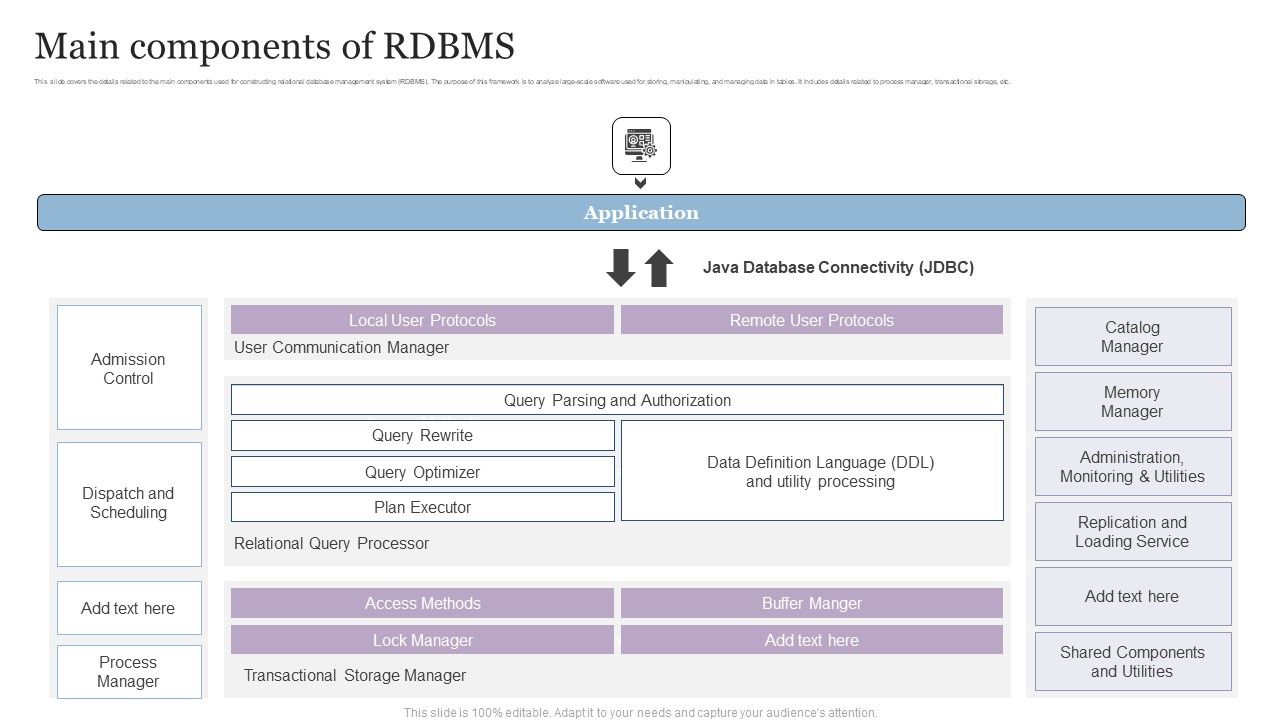Click the blue Application banner
The height and width of the screenshot is (720, 1280).
[x=640, y=212]
